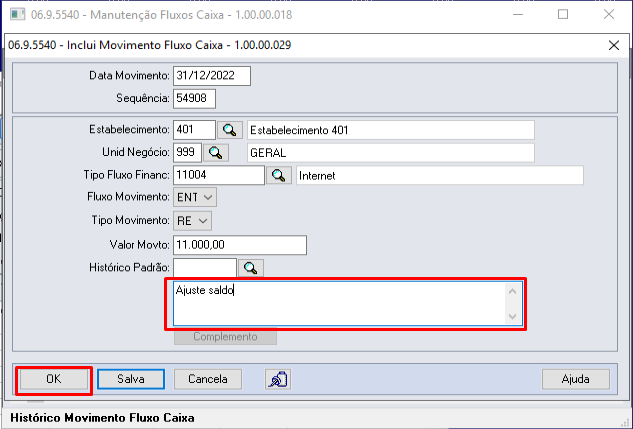633x429 pixels.
Task: Open the Unid Negócio search magnifier
Action: coord(216,153)
